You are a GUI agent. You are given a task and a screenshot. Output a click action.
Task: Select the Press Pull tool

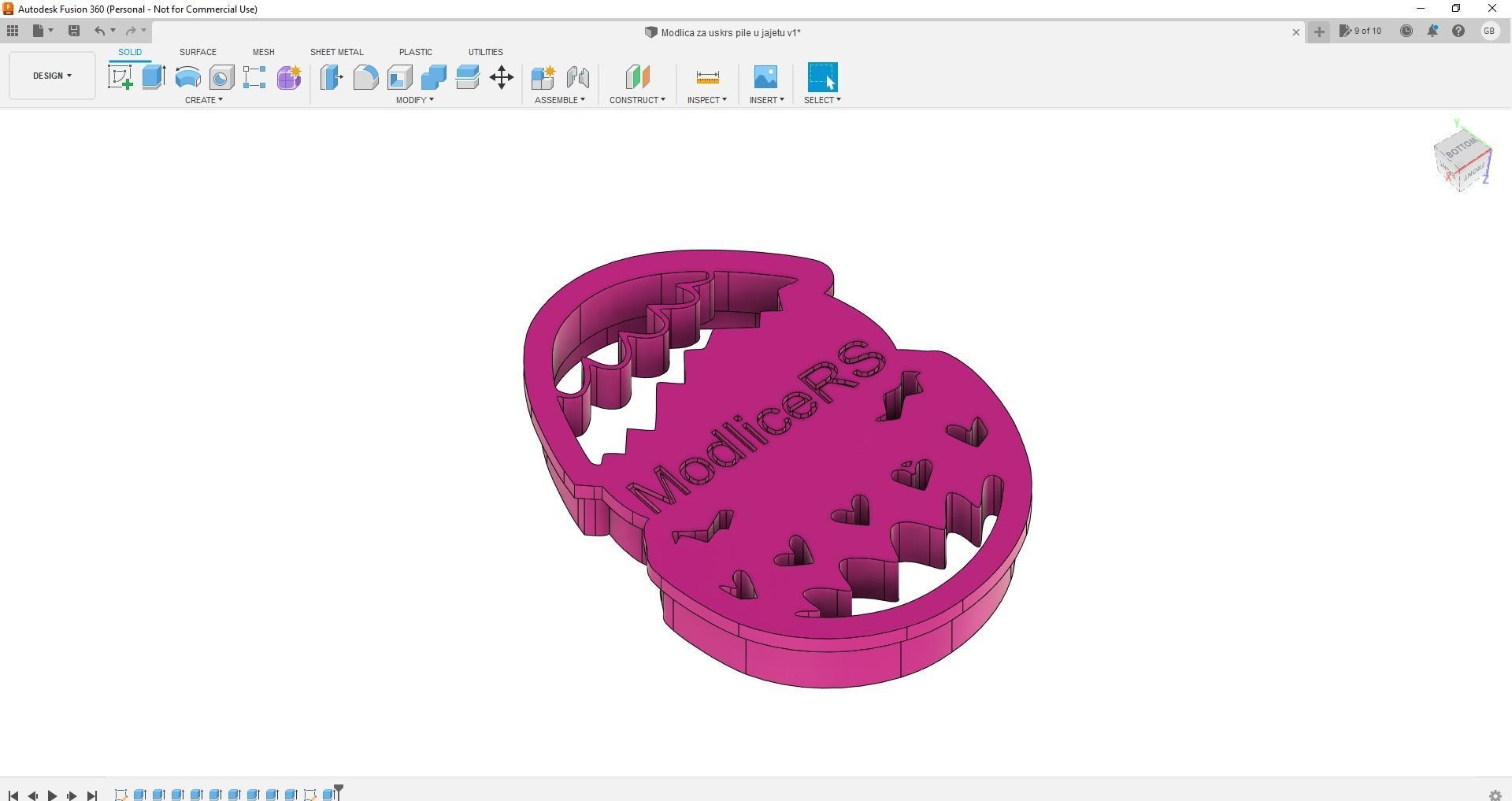click(332, 77)
